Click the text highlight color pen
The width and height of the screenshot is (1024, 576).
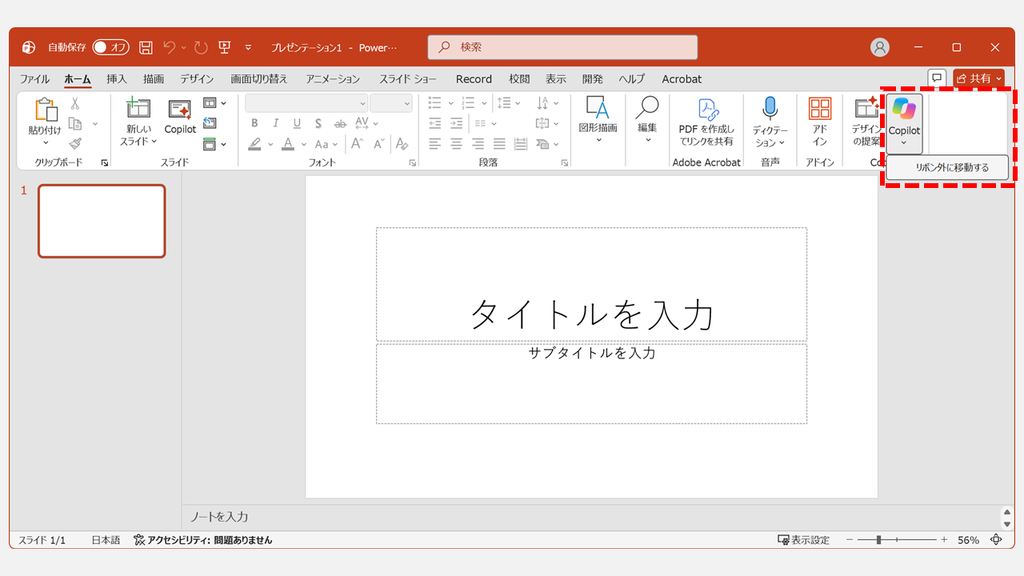tap(255, 144)
